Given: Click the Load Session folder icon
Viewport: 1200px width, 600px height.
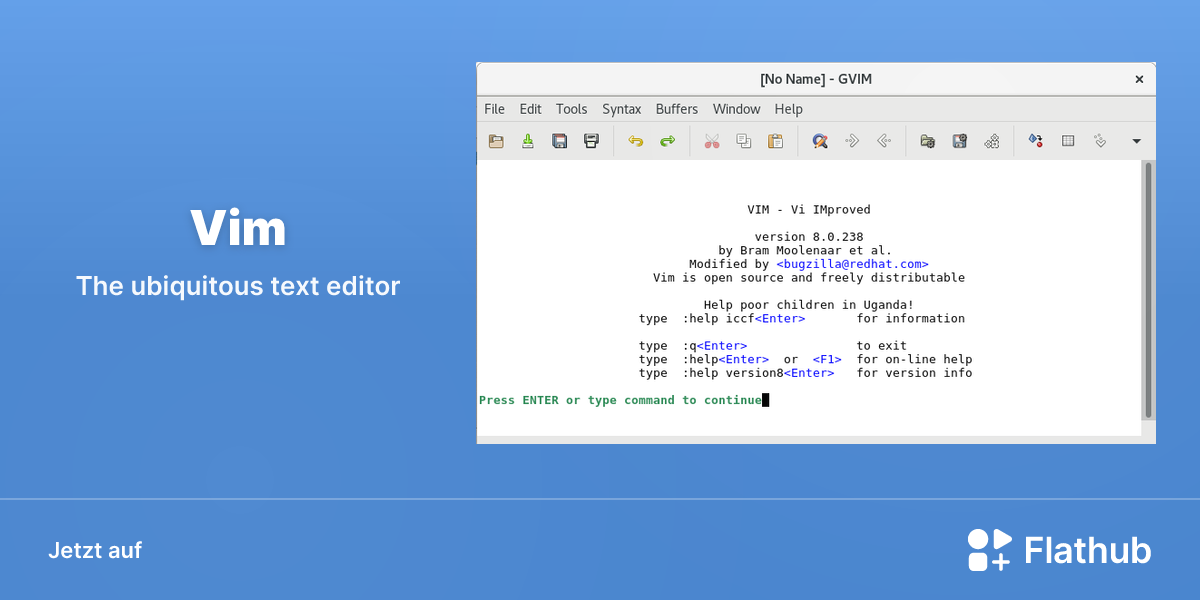Looking at the screenshot, I should [x=928, y=141].
